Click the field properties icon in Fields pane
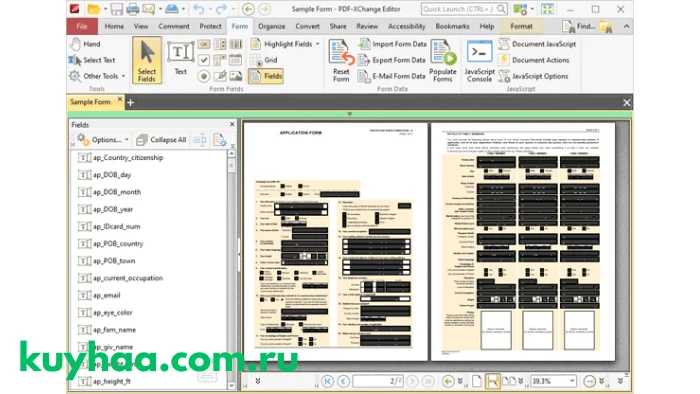Viewport: 700px width, 394px height. pyautogui.click(x=220, y=140)
